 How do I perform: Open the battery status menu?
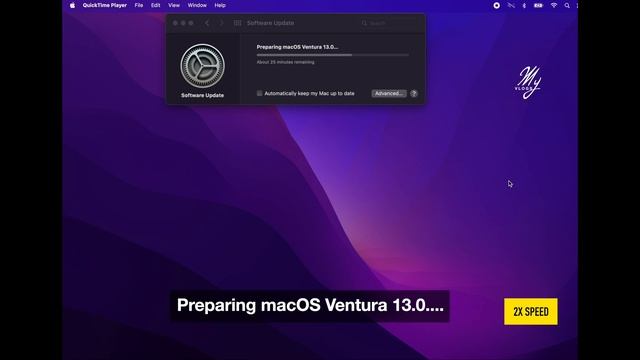coord(538,5)
